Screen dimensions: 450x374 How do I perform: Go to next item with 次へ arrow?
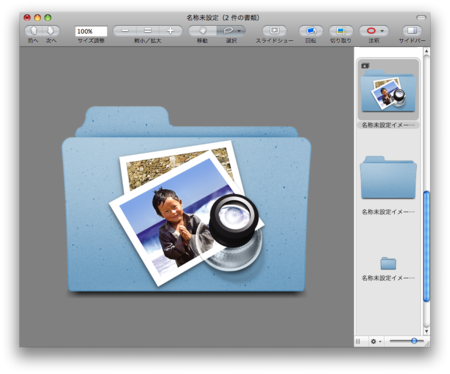[x=51, y=31]
